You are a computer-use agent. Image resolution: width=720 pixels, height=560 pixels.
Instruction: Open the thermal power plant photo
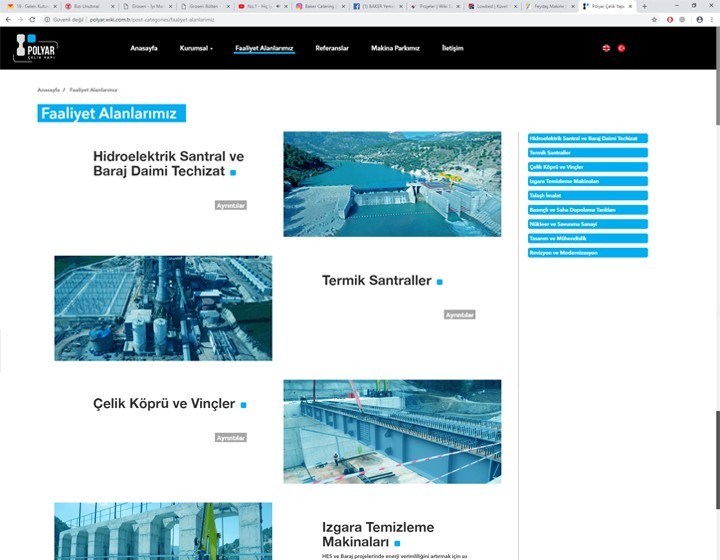pyautogui.click(x=163, y=308)
